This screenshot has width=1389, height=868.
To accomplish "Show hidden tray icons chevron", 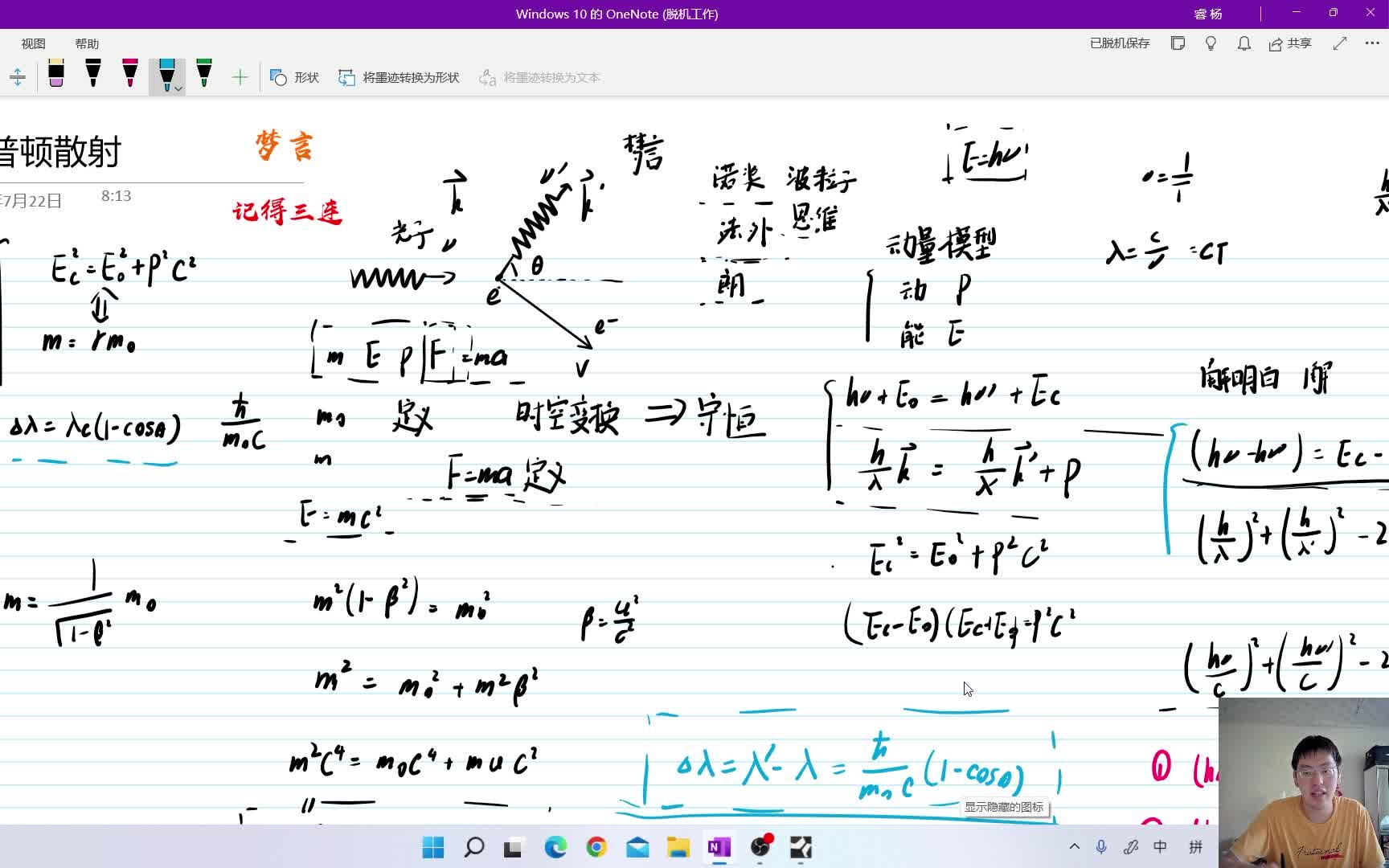I will coord(1075,846).
